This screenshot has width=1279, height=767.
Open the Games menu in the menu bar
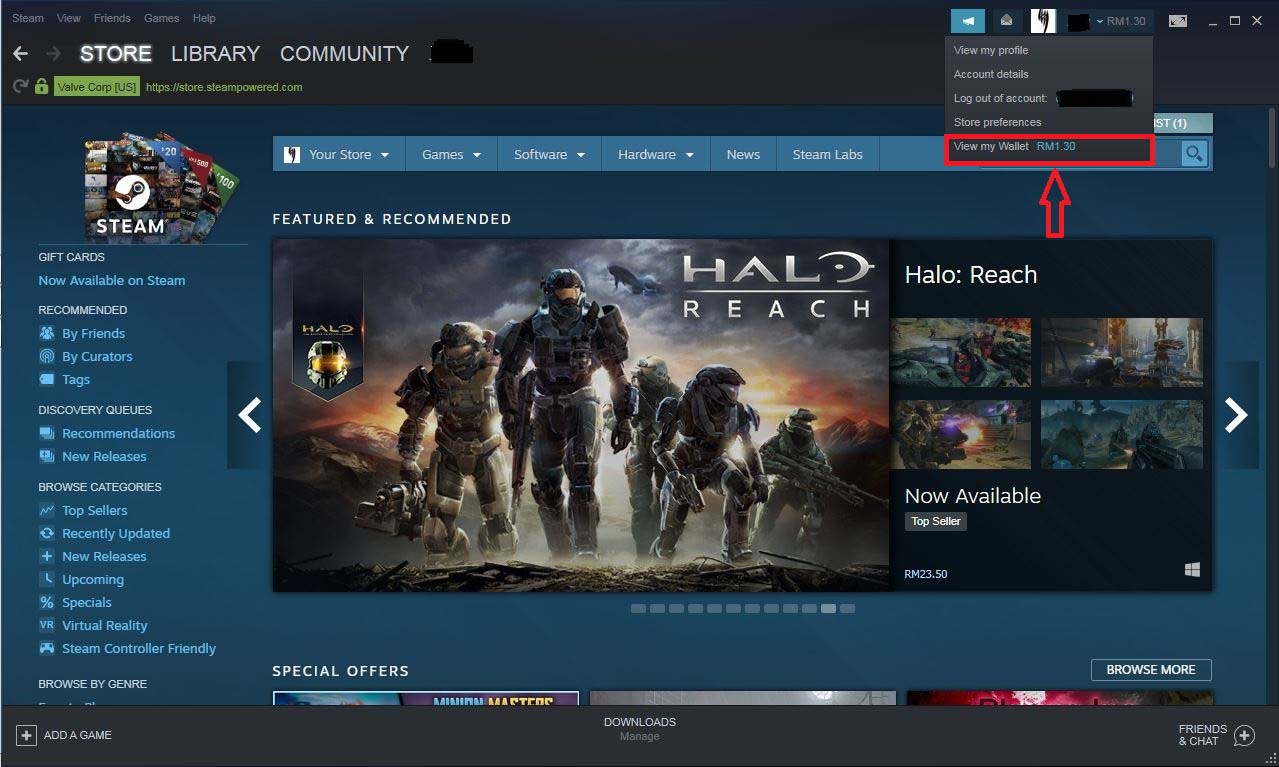161,18
